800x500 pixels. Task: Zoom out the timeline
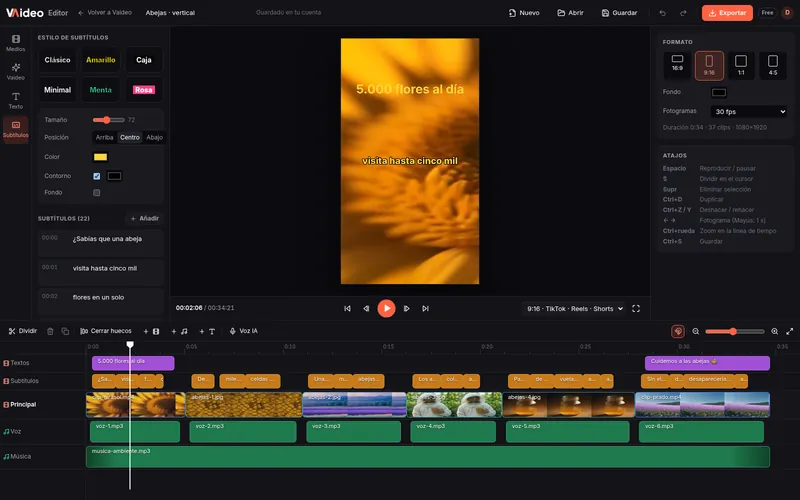(x=695, y=331)
